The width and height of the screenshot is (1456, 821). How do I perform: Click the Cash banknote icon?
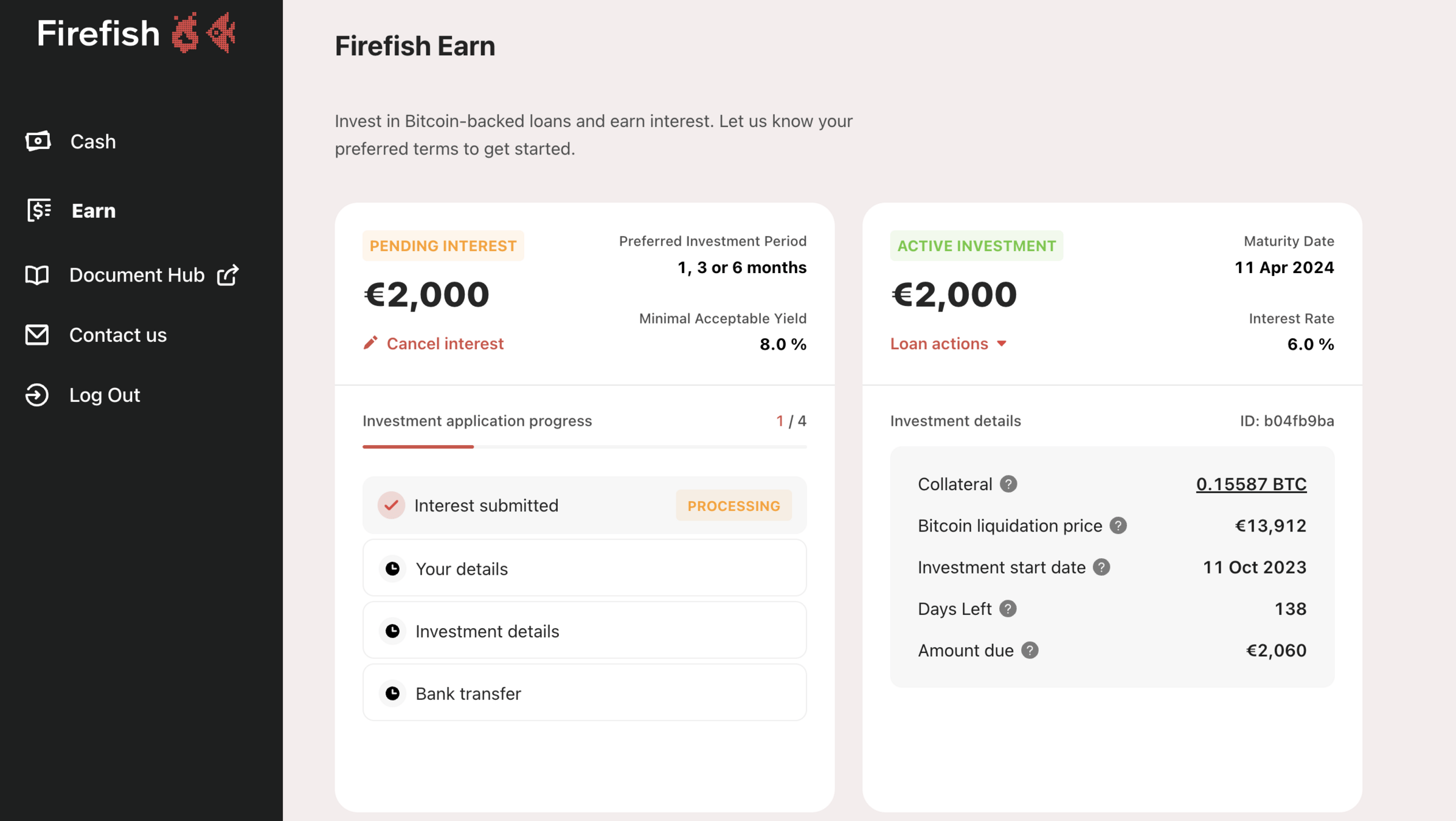(38, 141)
